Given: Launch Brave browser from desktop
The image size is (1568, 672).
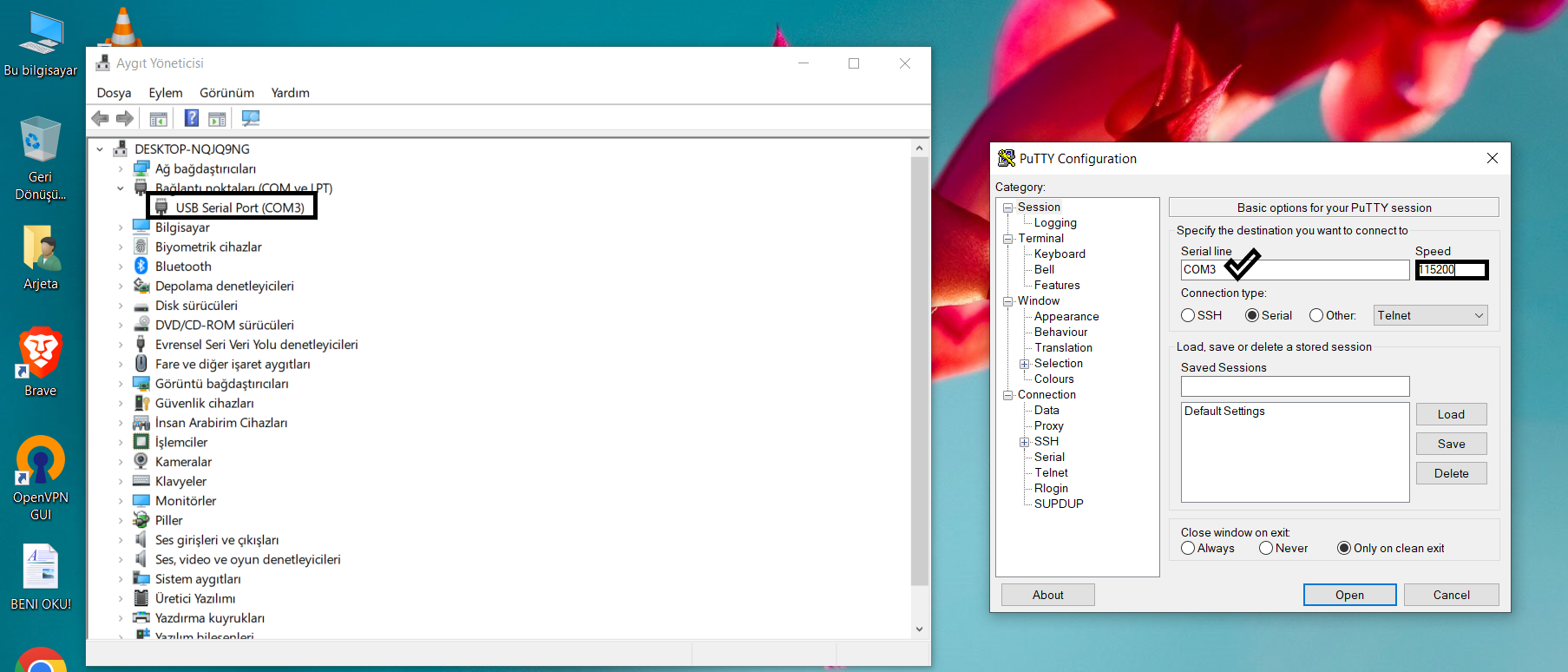Looking at the screenshot, I should coord(40,362).
